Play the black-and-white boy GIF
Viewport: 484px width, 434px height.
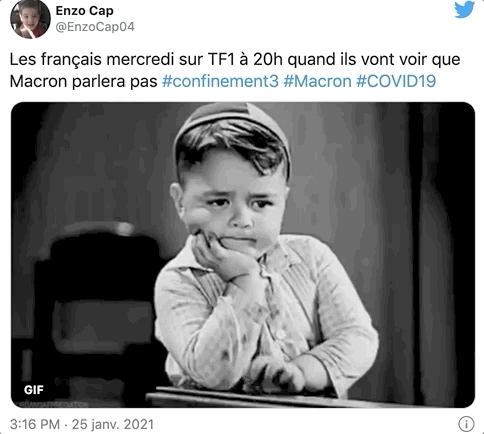tap(243, 255)
